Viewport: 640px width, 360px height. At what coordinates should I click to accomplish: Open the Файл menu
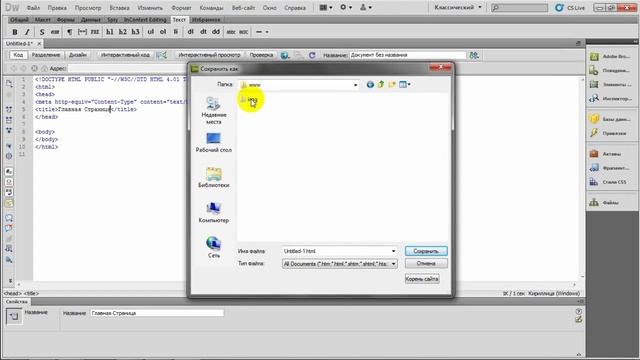33,8
